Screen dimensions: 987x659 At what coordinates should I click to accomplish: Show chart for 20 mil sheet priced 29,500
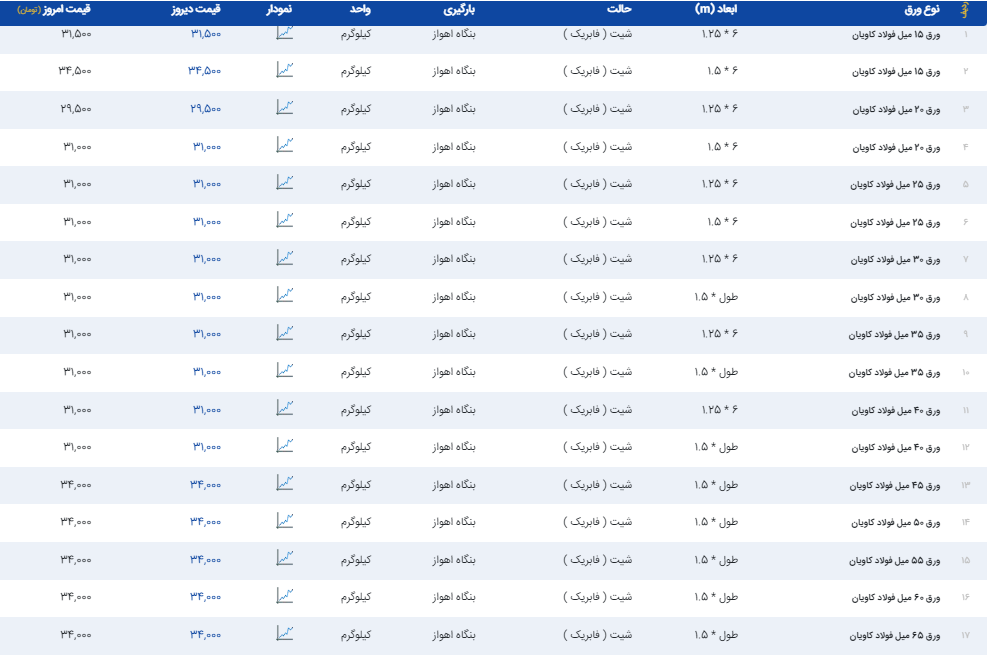point(285,107)
